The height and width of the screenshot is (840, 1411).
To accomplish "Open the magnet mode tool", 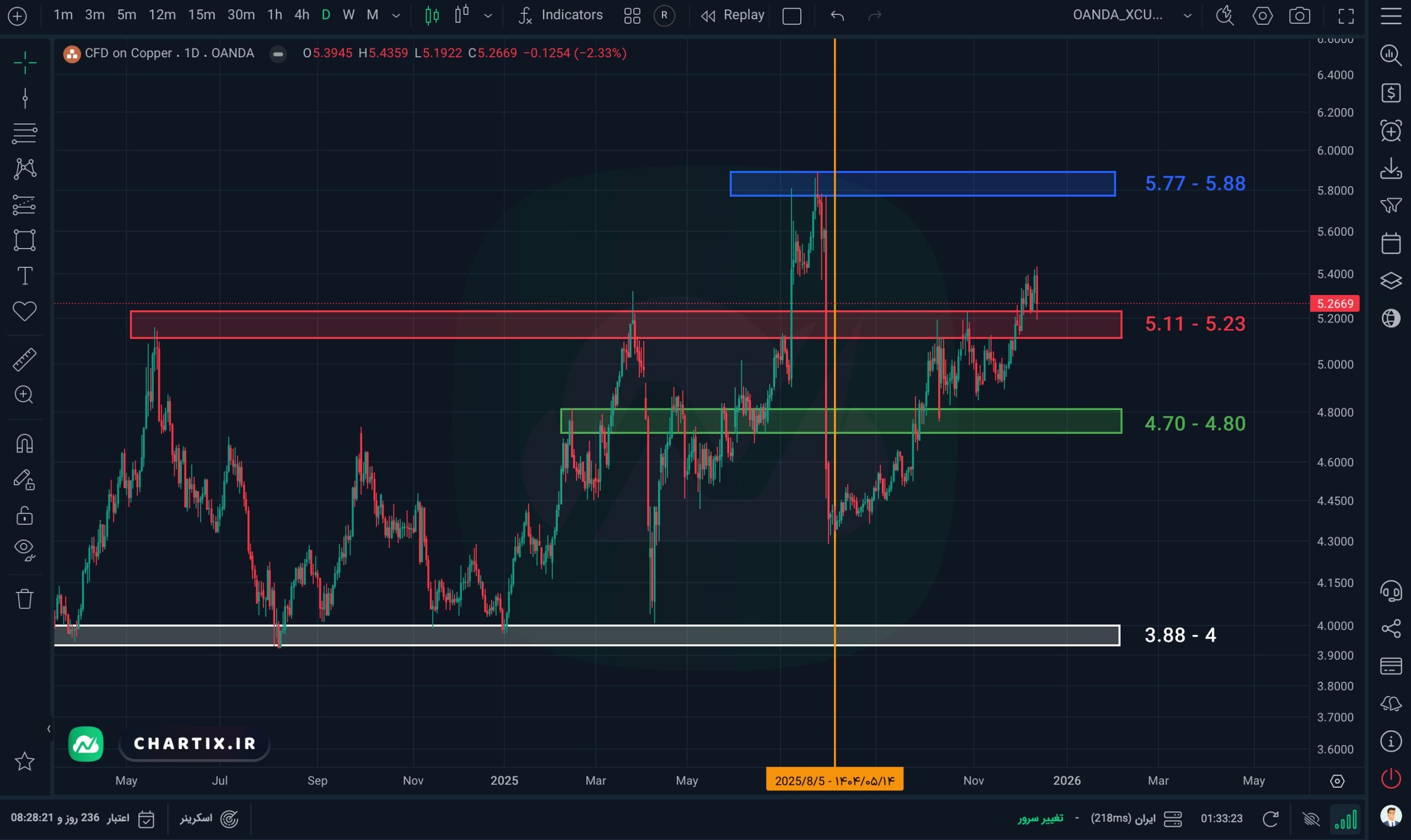I will click(24, 443).
